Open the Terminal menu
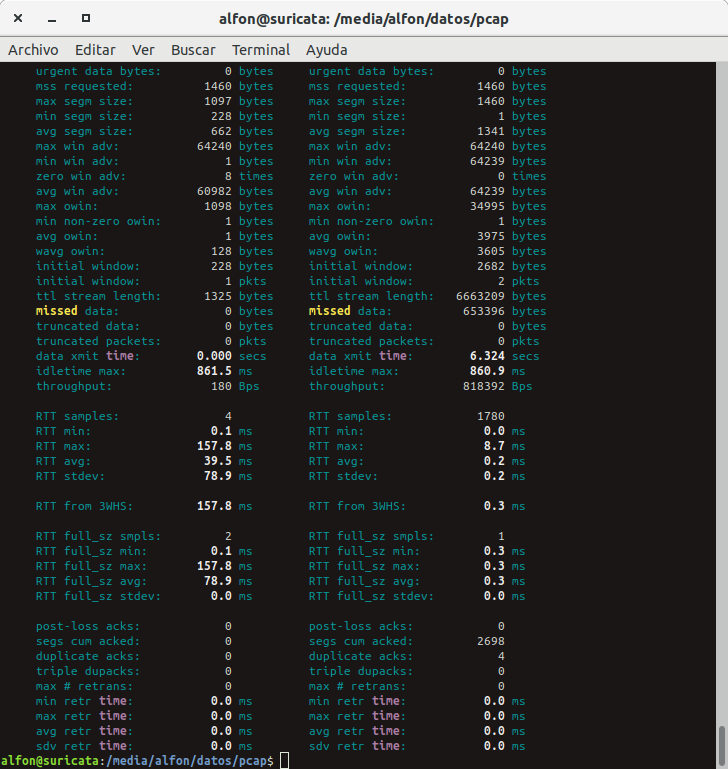Image resolution: width=728 pixels, height=769 pixels. click(261, 50)
